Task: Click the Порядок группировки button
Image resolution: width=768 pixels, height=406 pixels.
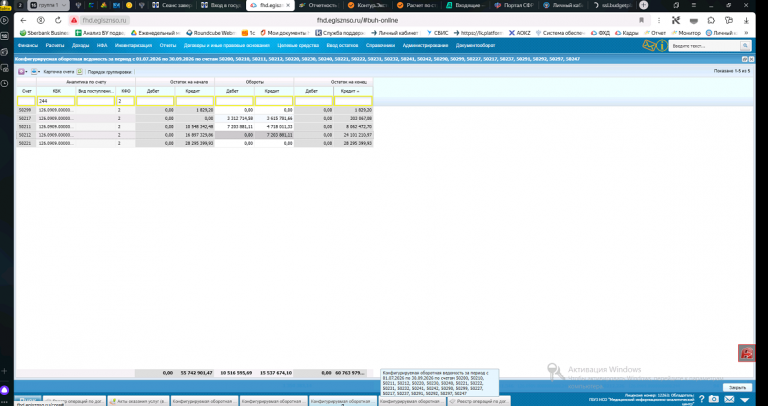Action: pyautogui.click(x=110, y=72)
